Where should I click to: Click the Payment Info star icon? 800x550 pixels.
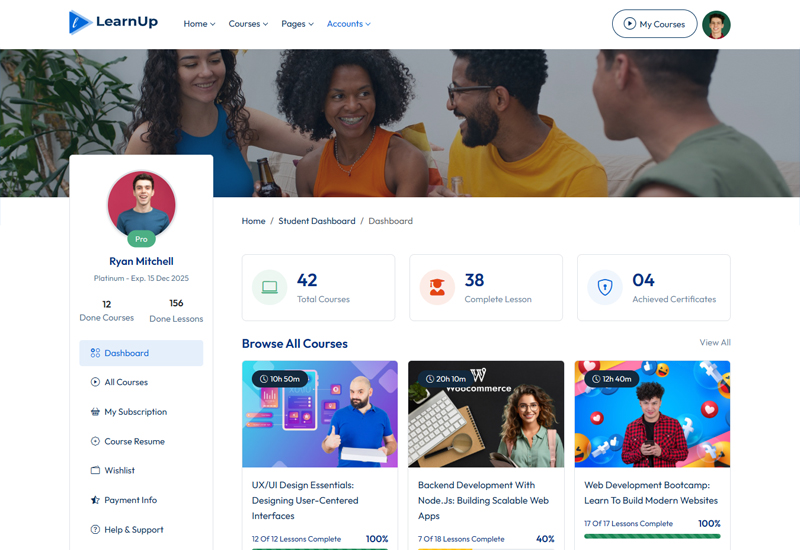coord(95,500)
